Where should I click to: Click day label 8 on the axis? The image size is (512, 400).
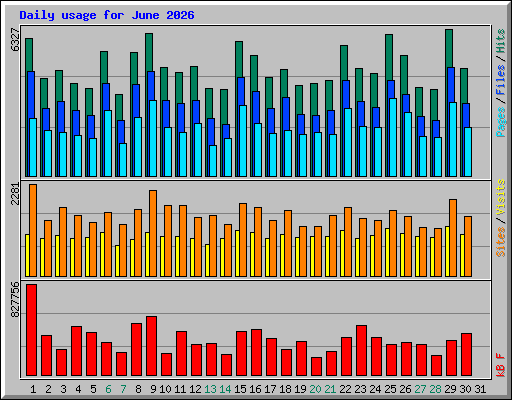pyautogui.click(x=138, y=389)
